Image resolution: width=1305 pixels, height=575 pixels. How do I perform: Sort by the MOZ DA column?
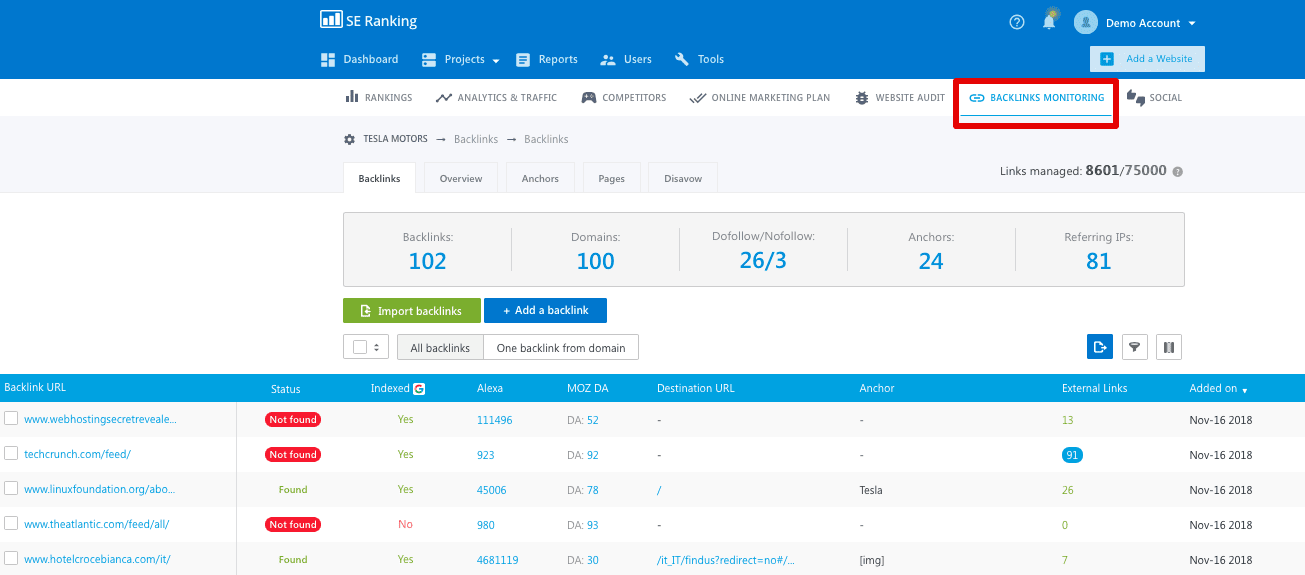pyautogui.click(x=589, y=388)
